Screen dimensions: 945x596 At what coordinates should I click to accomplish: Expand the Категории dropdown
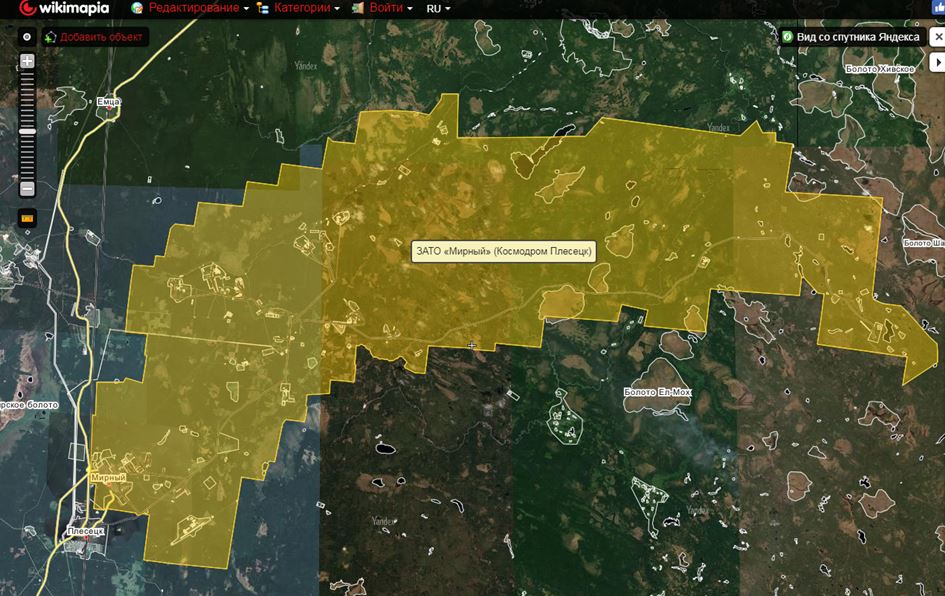click(x=299, y=8)
